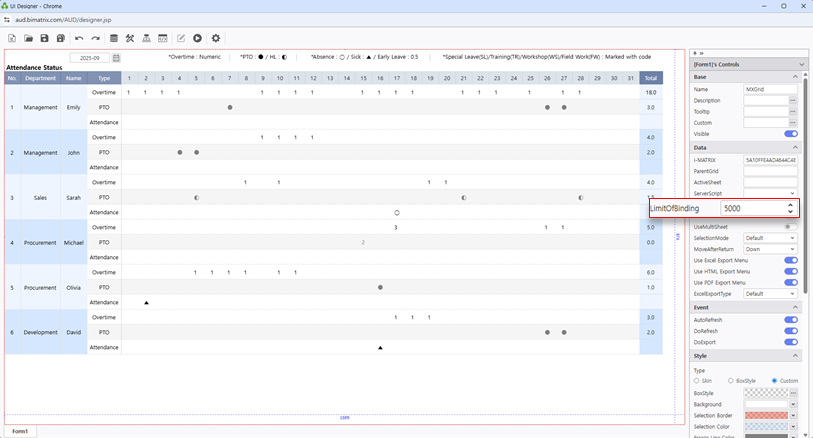Viewport: 813px width, 438px height.
Task: Click the Redo arrow icon
Action: click(x=95, y=38)
